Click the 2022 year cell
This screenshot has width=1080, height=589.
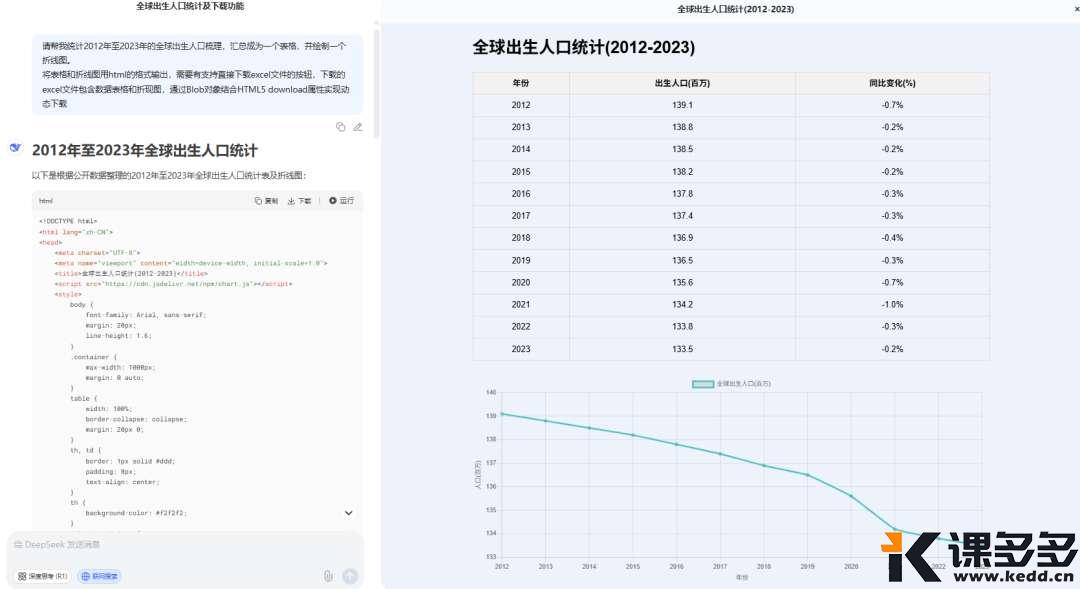(x=521, y=327)
